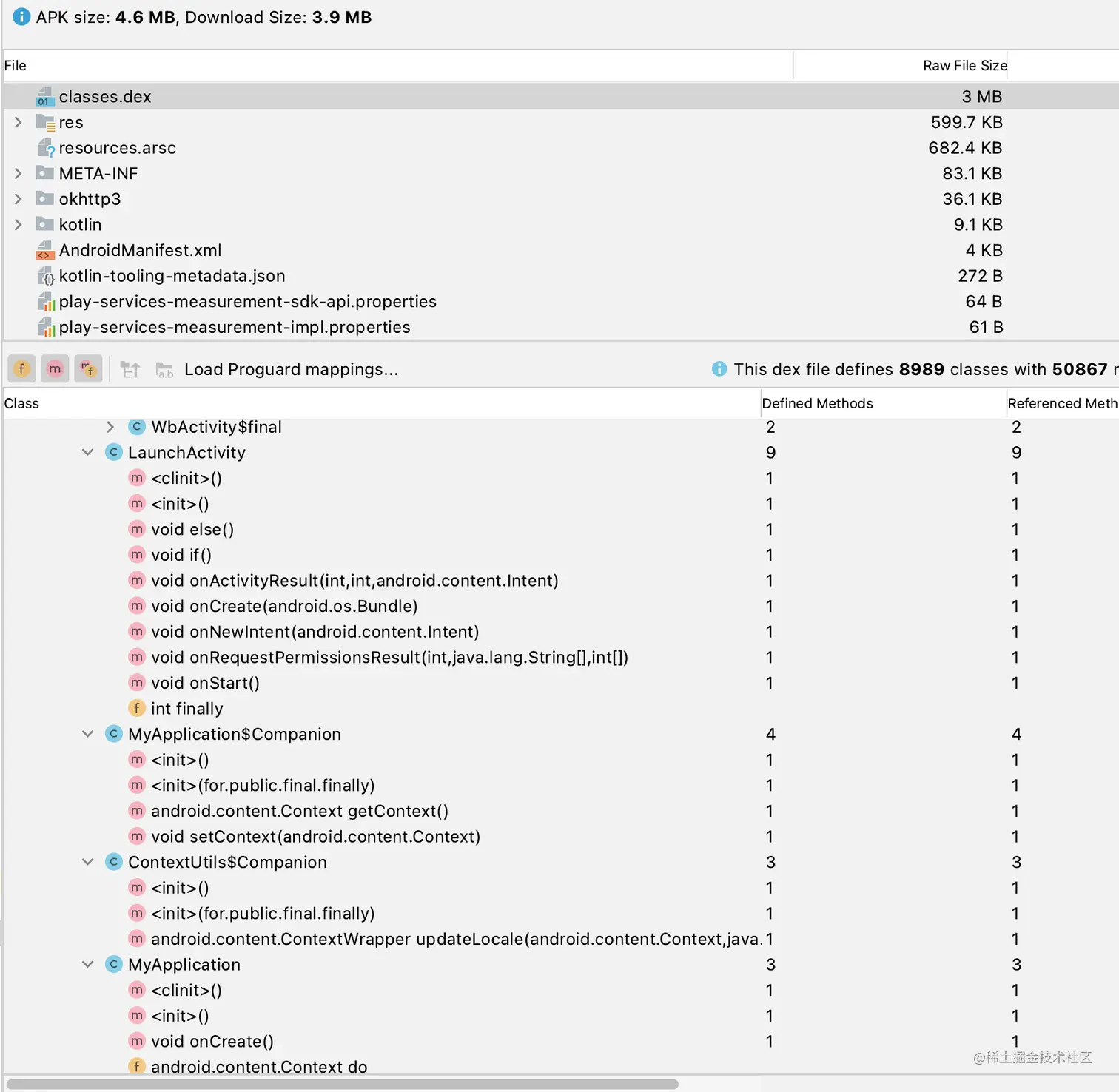
Task: Click the 682.4 KB size value
Action: click(965, 148)
